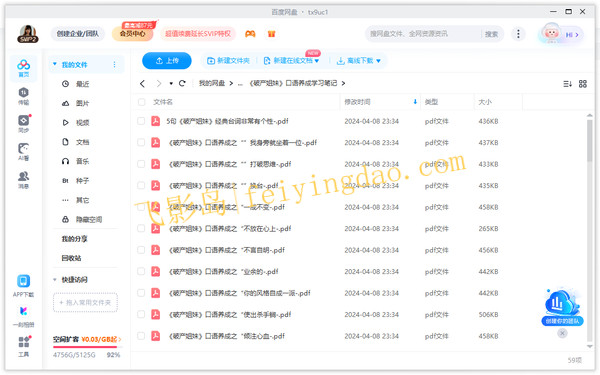Image resolution: width=600 pixels, height=375 pixels.
Task: Check the 打破思维 pdf file
Action: [x=141, y=164]
